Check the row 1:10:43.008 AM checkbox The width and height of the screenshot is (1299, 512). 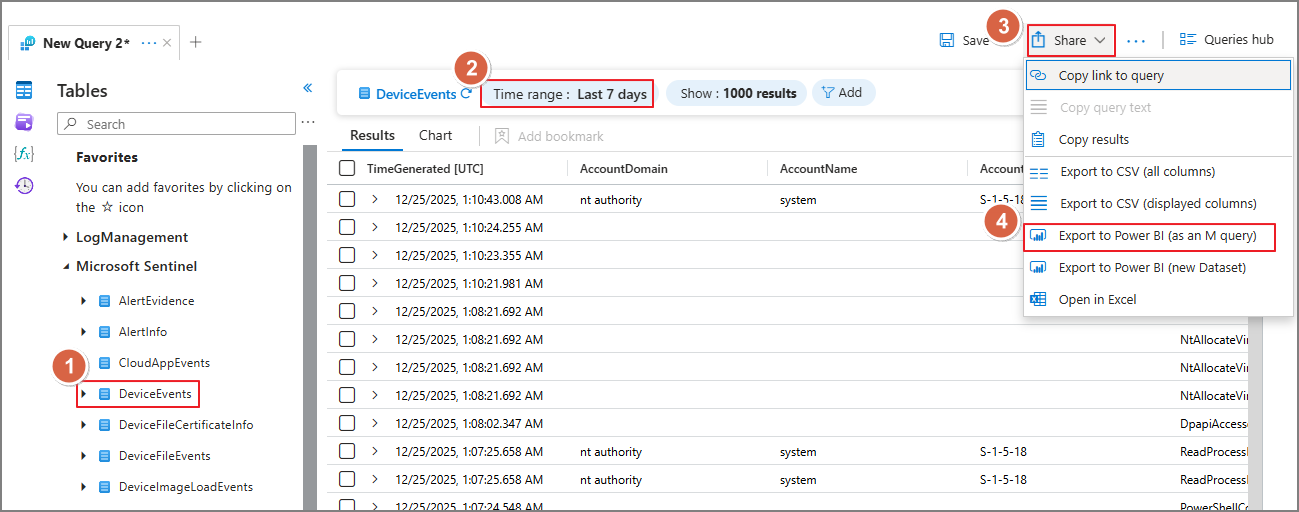click(x=347, y=199)
